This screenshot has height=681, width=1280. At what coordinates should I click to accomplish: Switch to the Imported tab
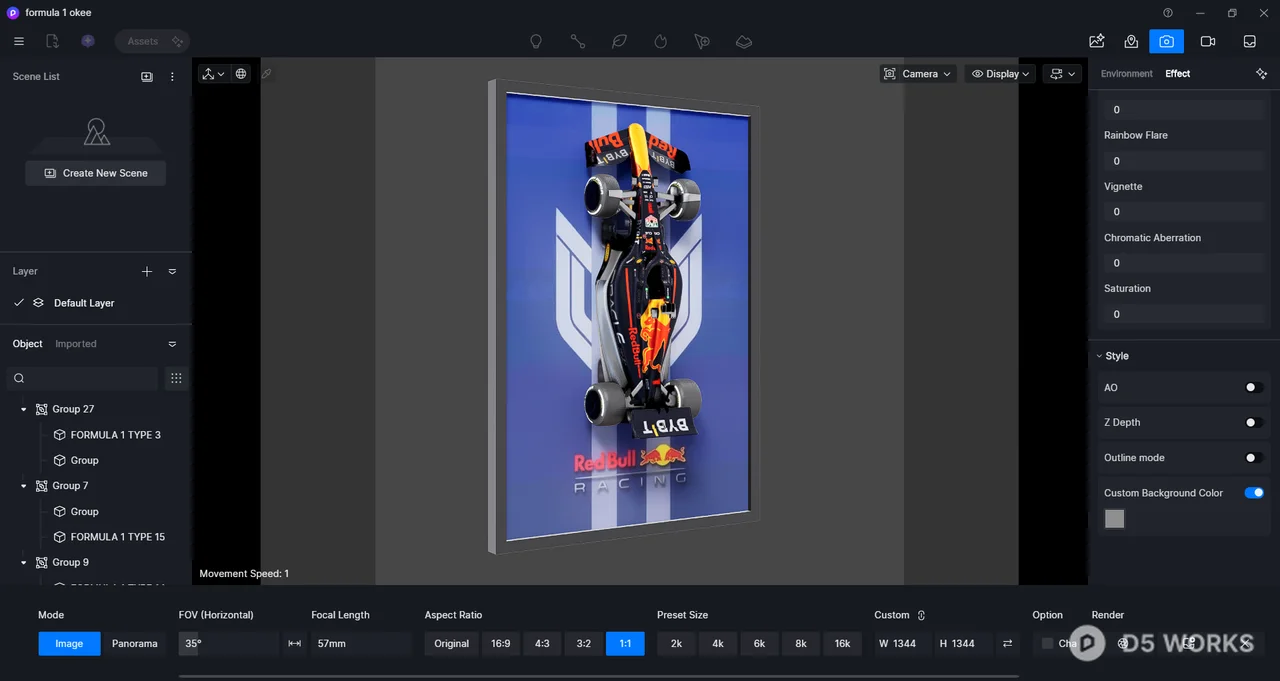76,344
